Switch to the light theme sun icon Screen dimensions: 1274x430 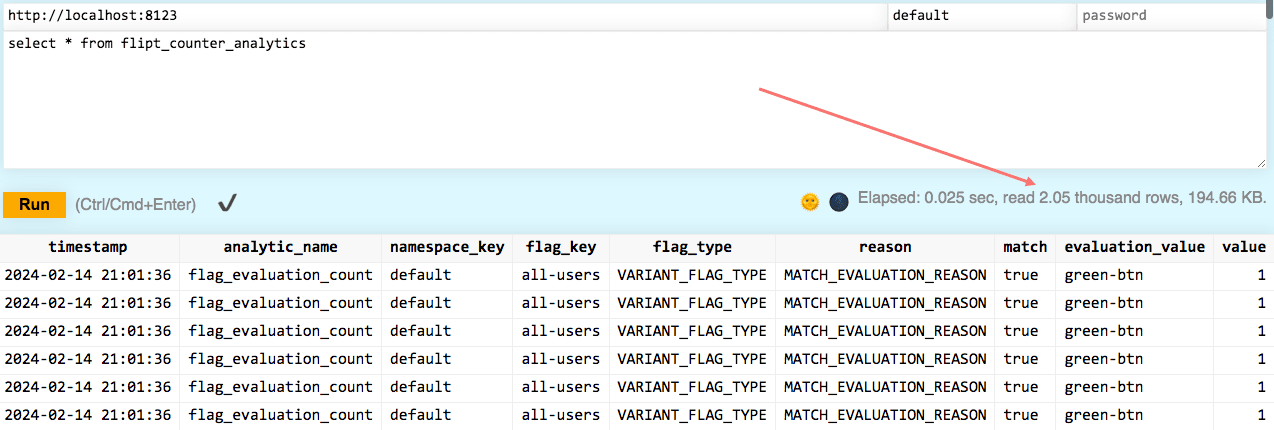(x=810, y=202)
